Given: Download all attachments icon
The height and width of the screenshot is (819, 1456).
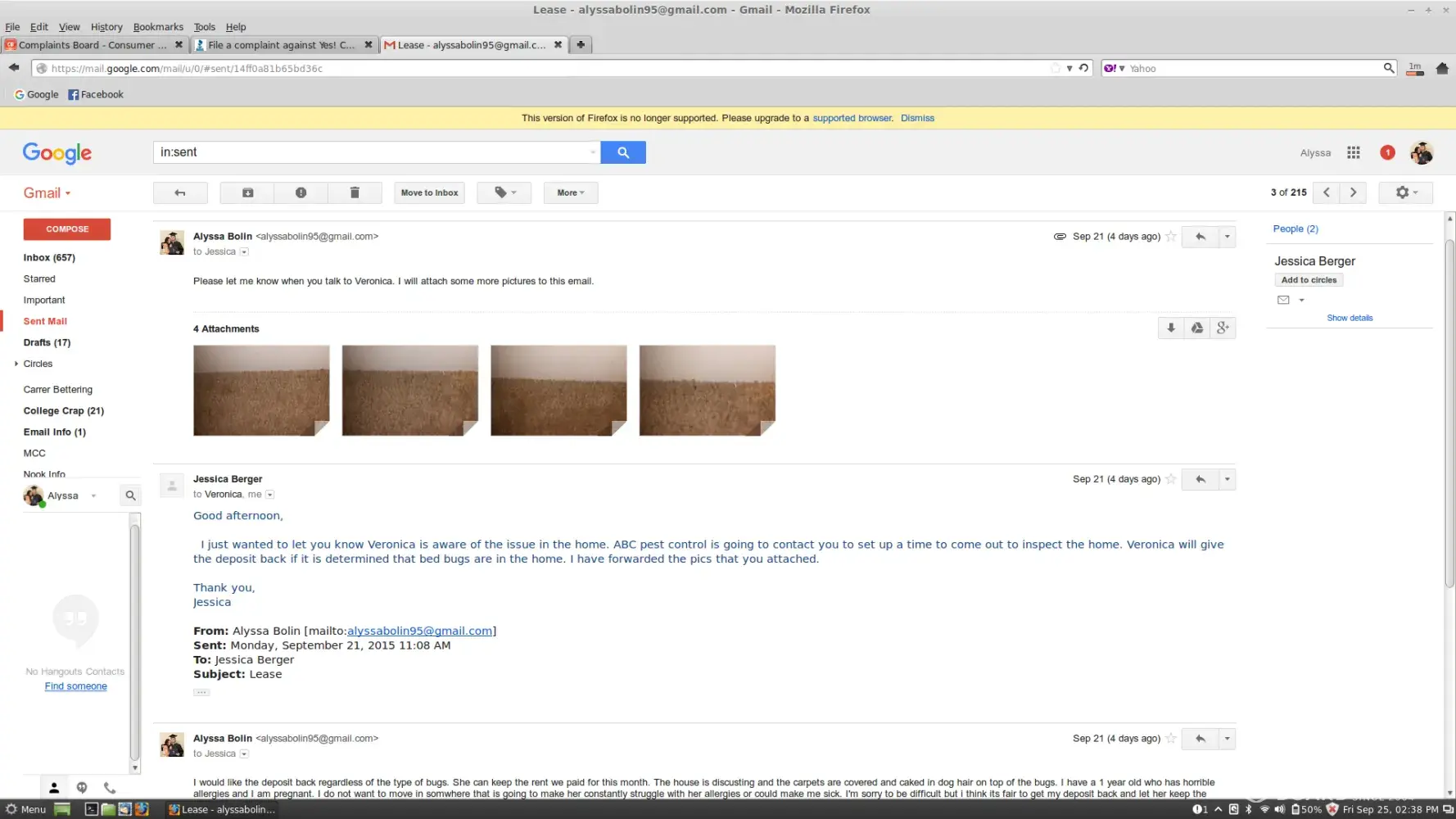Looking at the screenshot, I should pyautogui.click(x=1171, y=328).
